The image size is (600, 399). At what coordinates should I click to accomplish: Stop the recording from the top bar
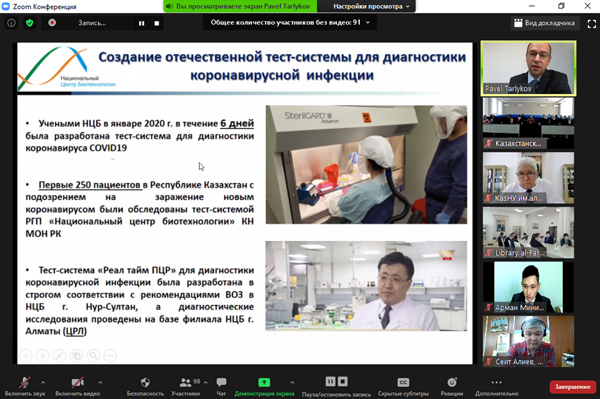click(x=157, y=23)
